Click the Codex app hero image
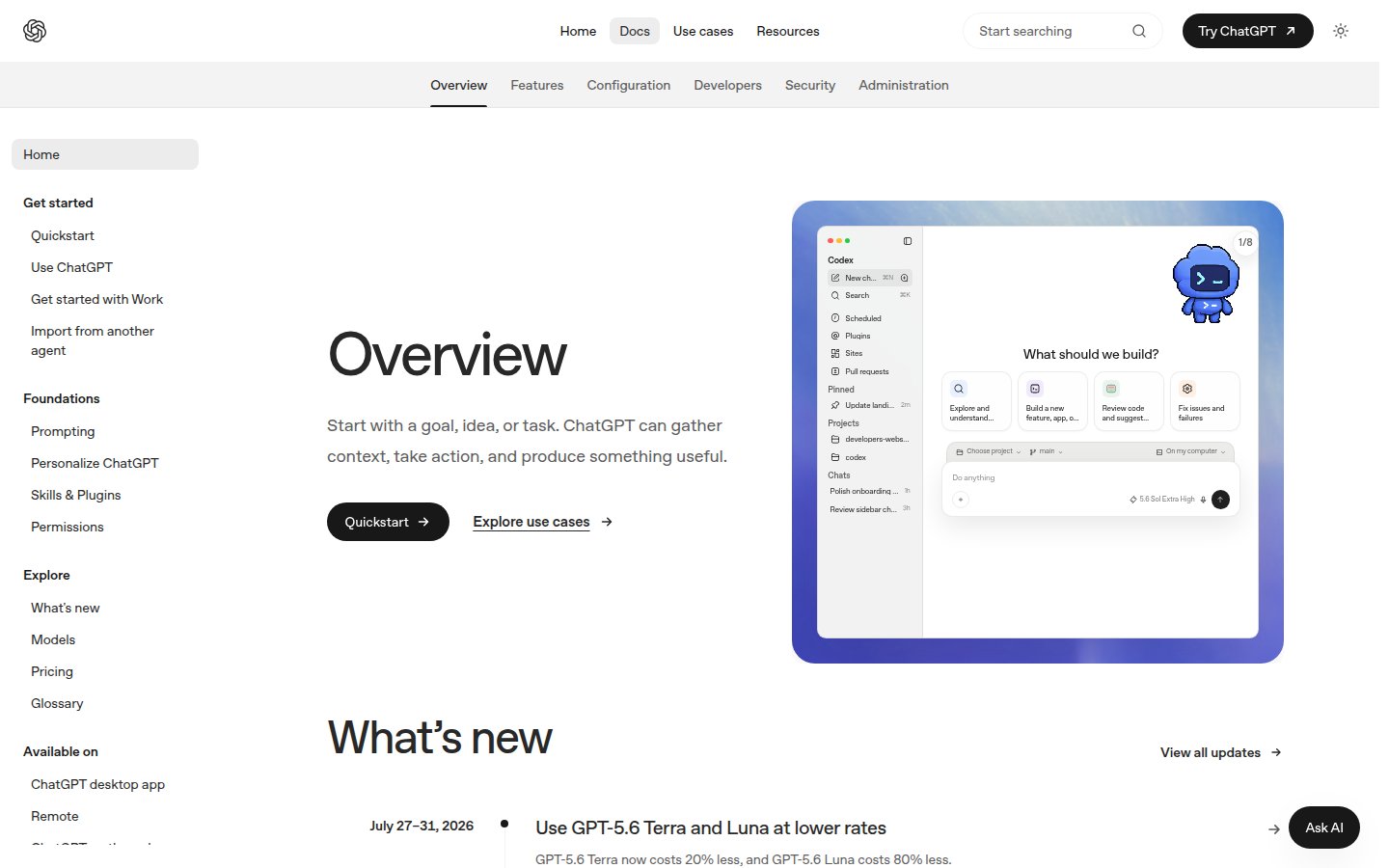Image resolution: width=1389 pixels, height=868 pixels. [1038, 432]
